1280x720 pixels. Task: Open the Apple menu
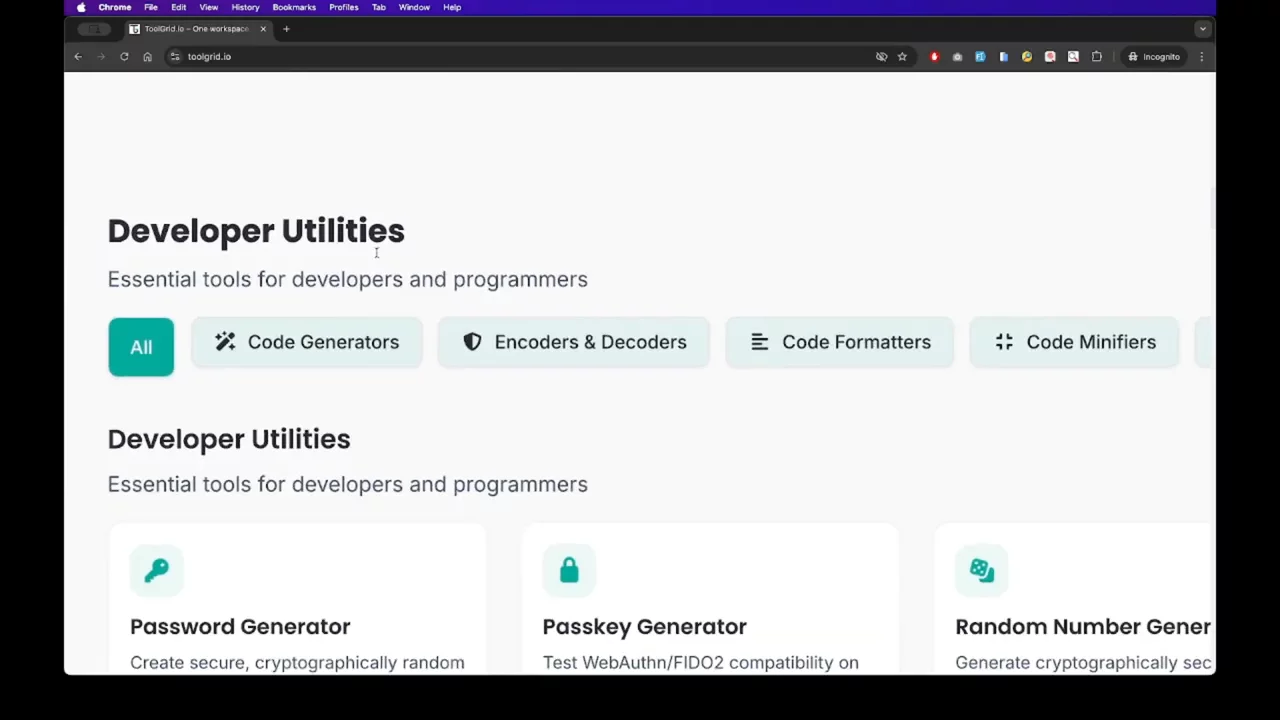pyautogui.click(x=81, y=7)
